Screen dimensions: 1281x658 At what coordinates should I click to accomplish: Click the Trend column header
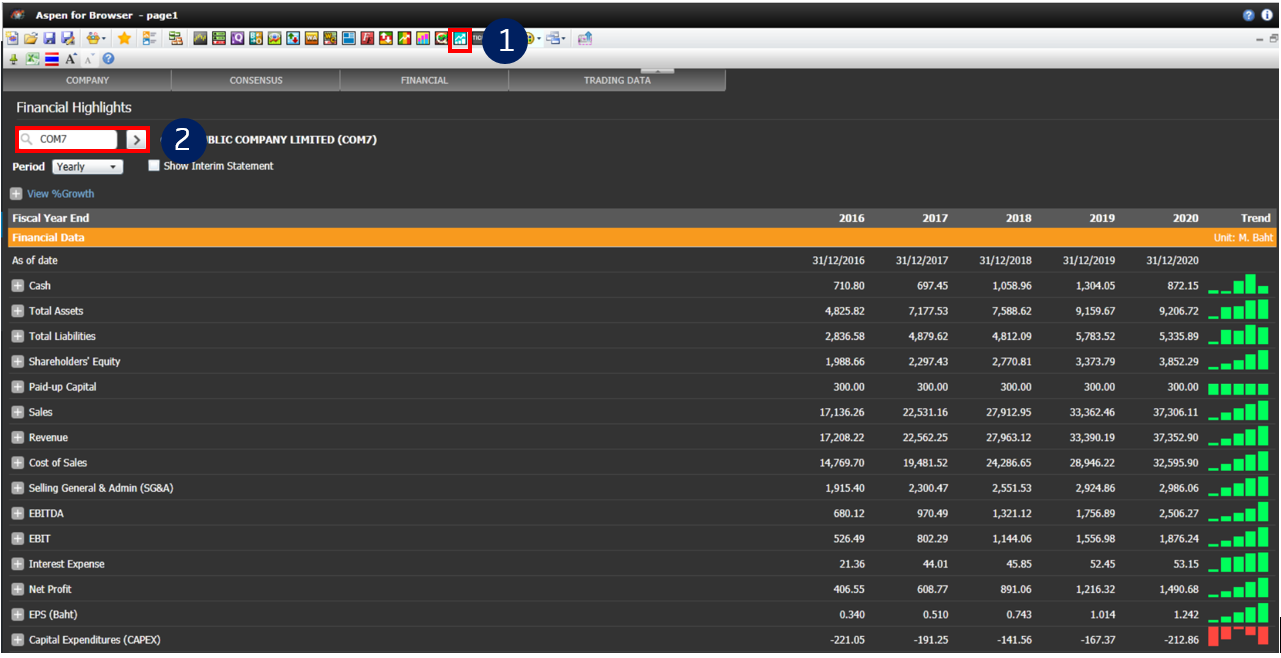(x=1255, y=218)
